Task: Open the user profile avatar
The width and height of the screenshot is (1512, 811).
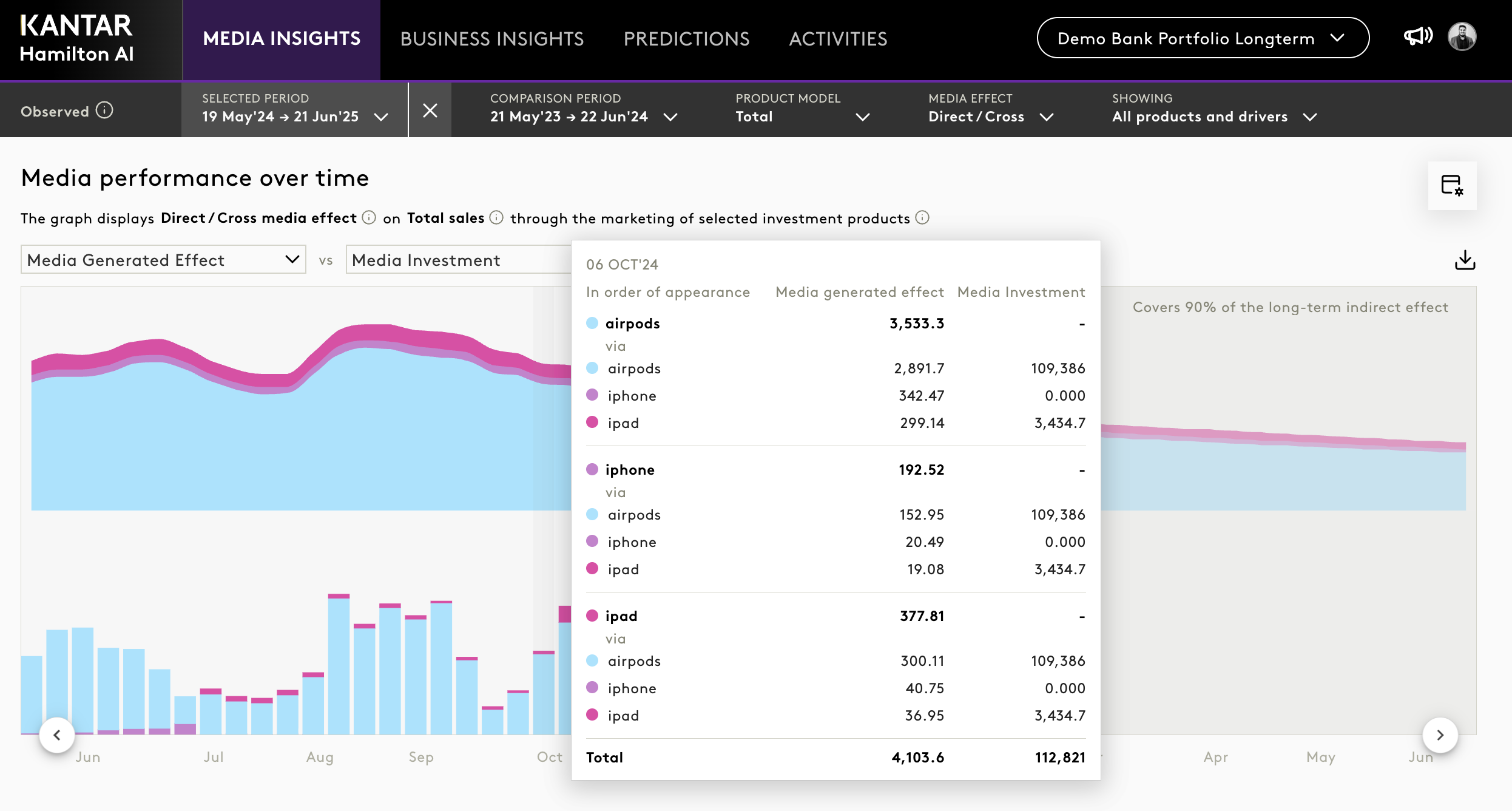Action: click(x=1462, y=38)
